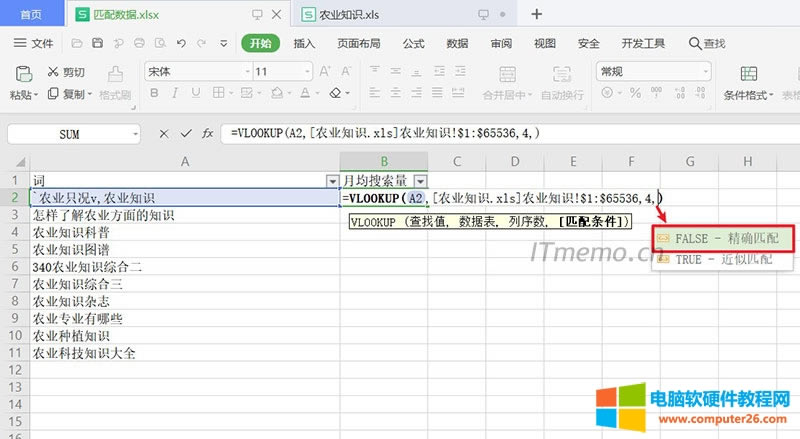This screenshot has height=439, width=800.
Task: Select FALSE - 精确匹配 option
Action: pos(723,238)
